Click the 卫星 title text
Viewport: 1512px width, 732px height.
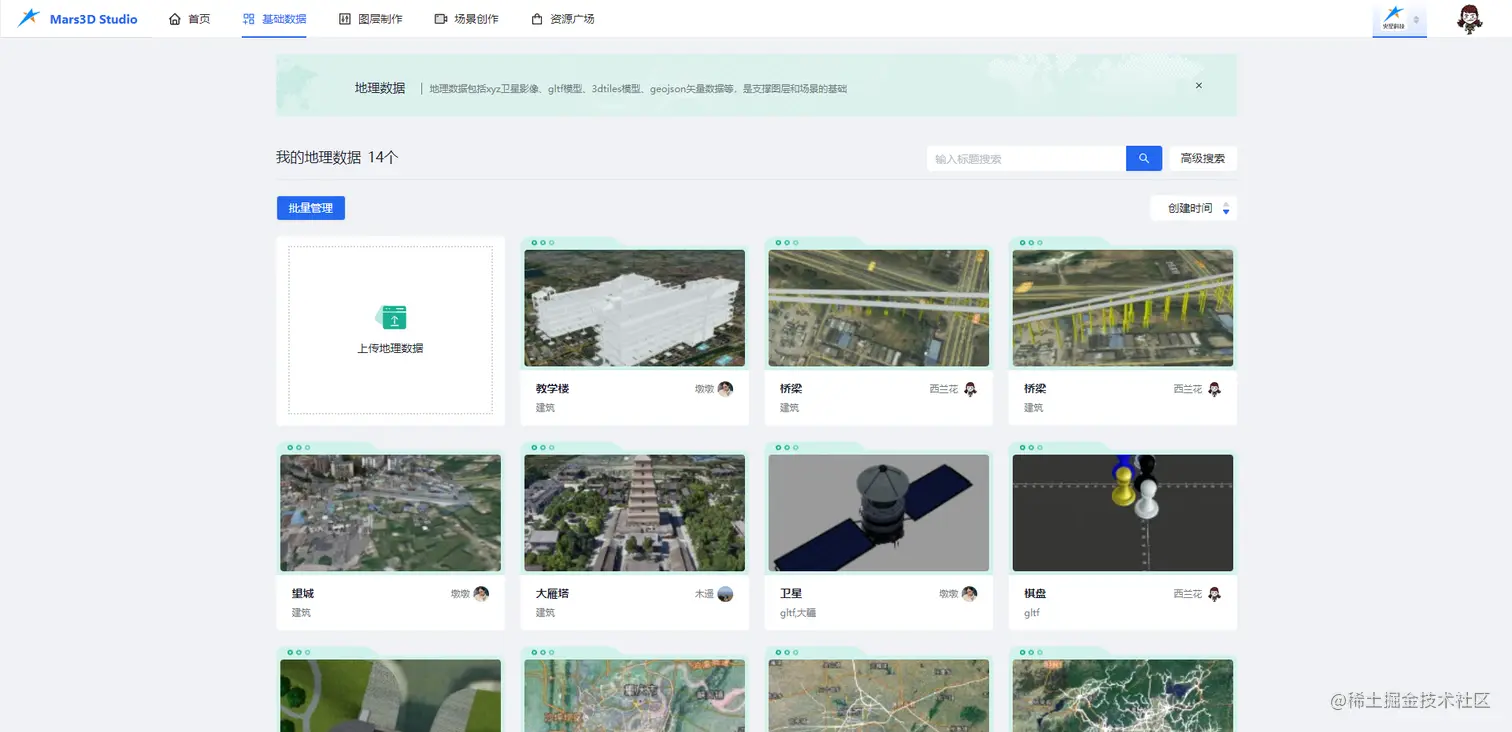(x=791, y=593)
